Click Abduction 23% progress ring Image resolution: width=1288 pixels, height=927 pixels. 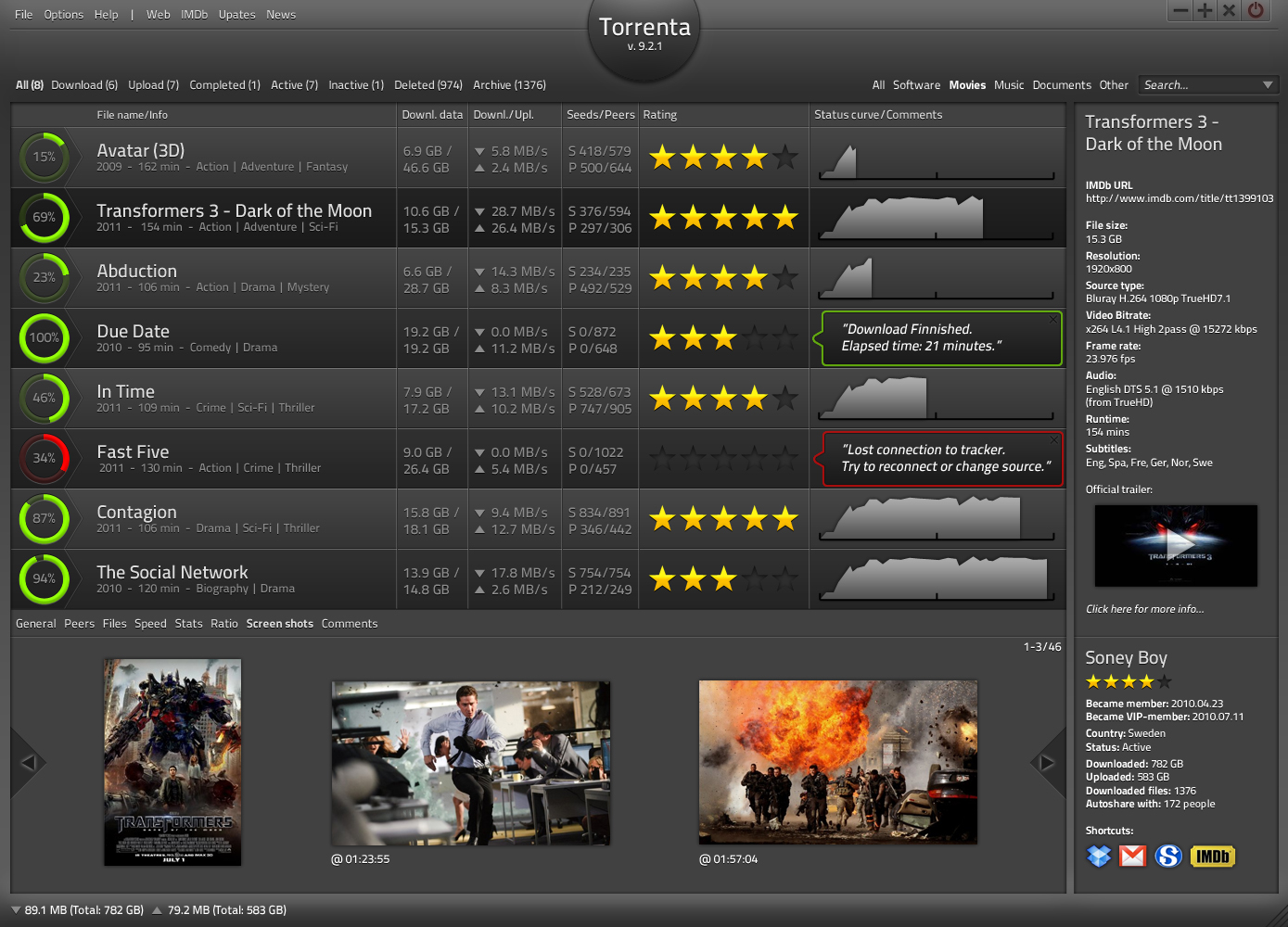tap(44, 277)
